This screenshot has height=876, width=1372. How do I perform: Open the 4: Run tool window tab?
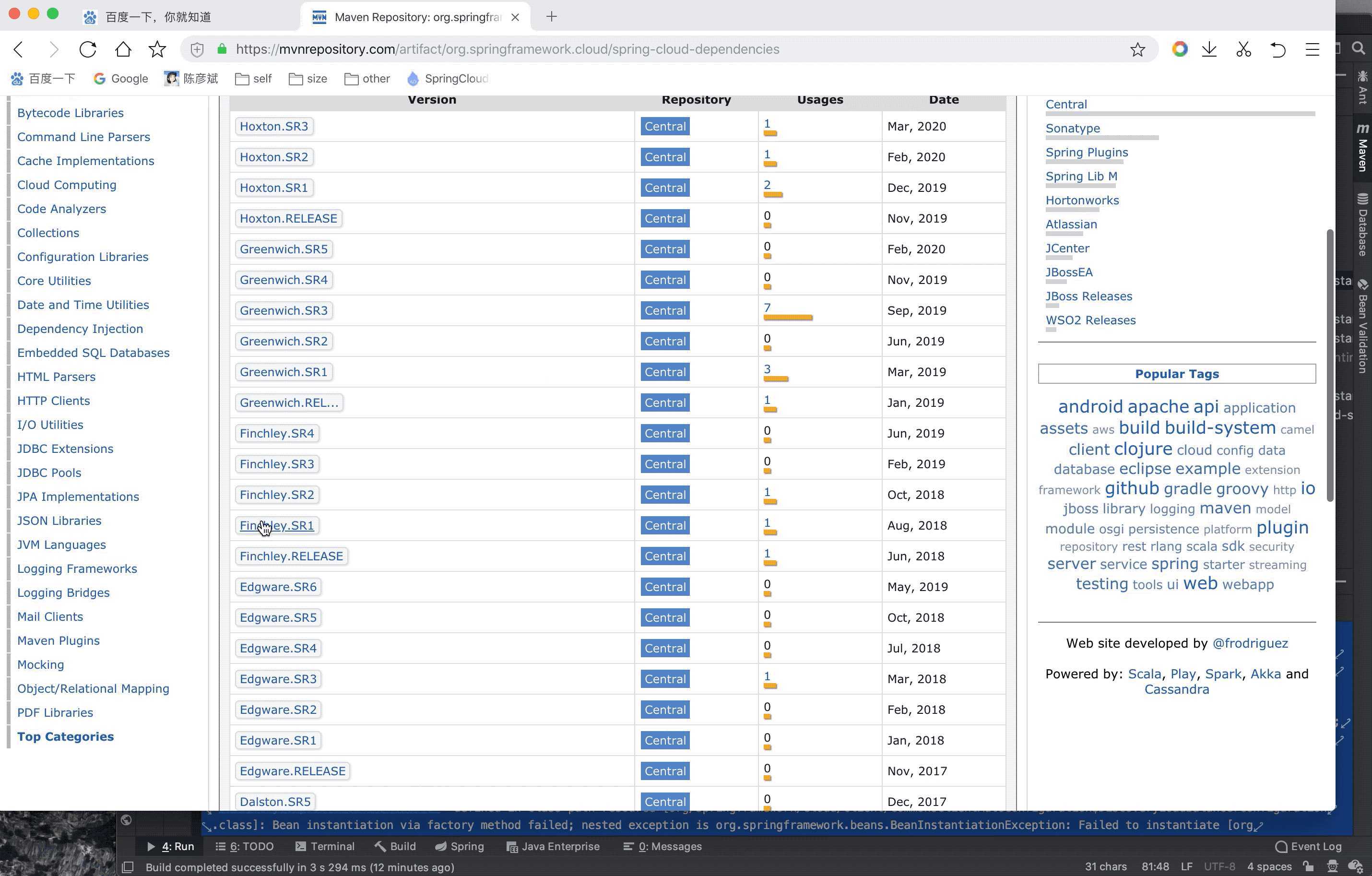tap(170, 847)
